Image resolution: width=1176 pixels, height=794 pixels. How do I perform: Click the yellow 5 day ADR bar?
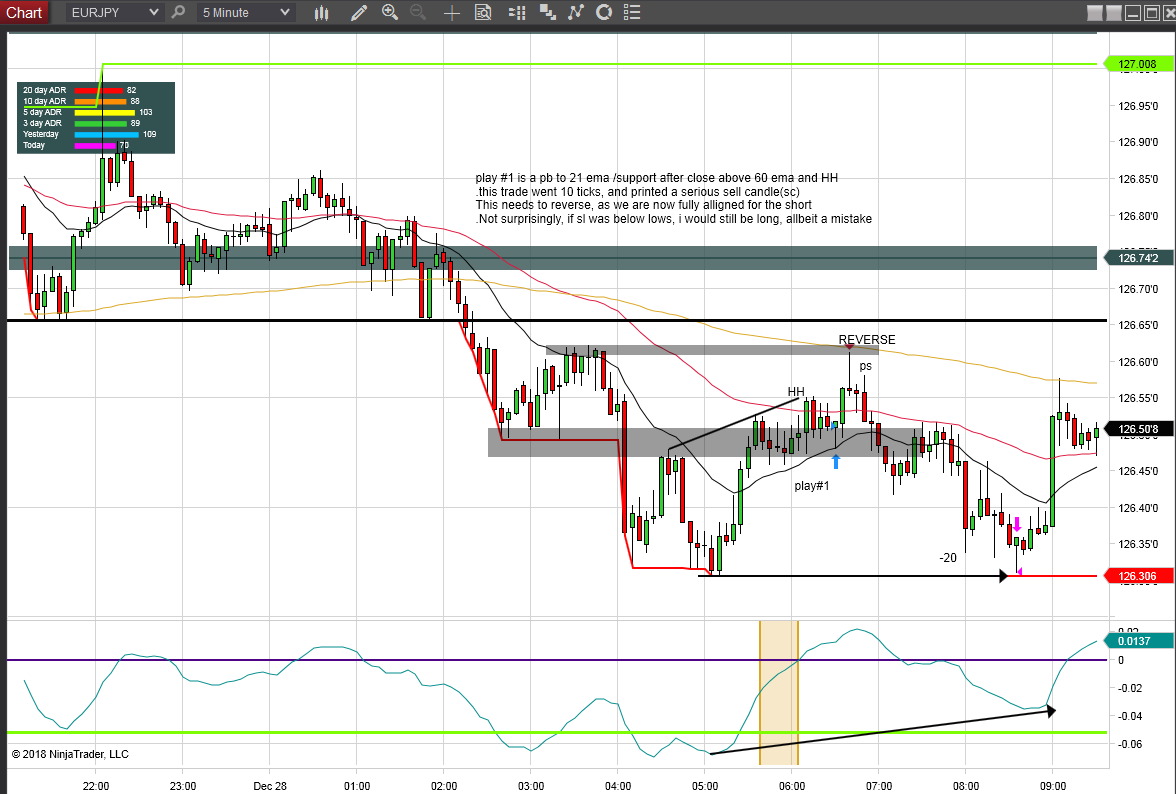click(x=104, y=112)
